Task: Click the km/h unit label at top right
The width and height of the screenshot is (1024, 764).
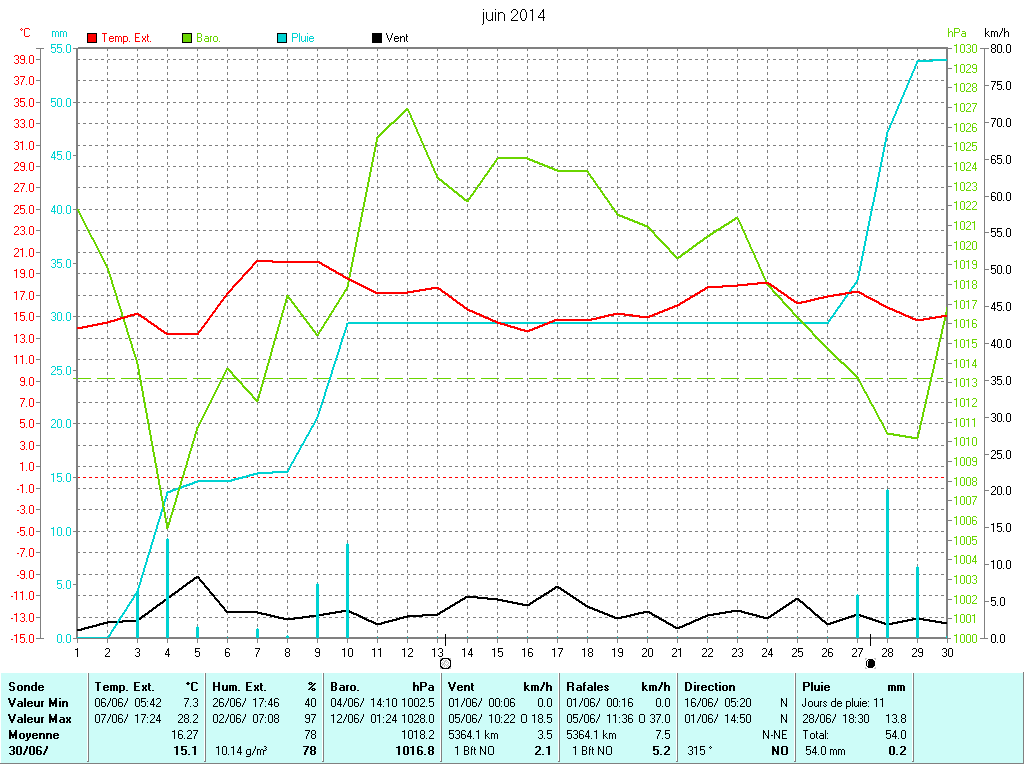Action: click(997, 33)
